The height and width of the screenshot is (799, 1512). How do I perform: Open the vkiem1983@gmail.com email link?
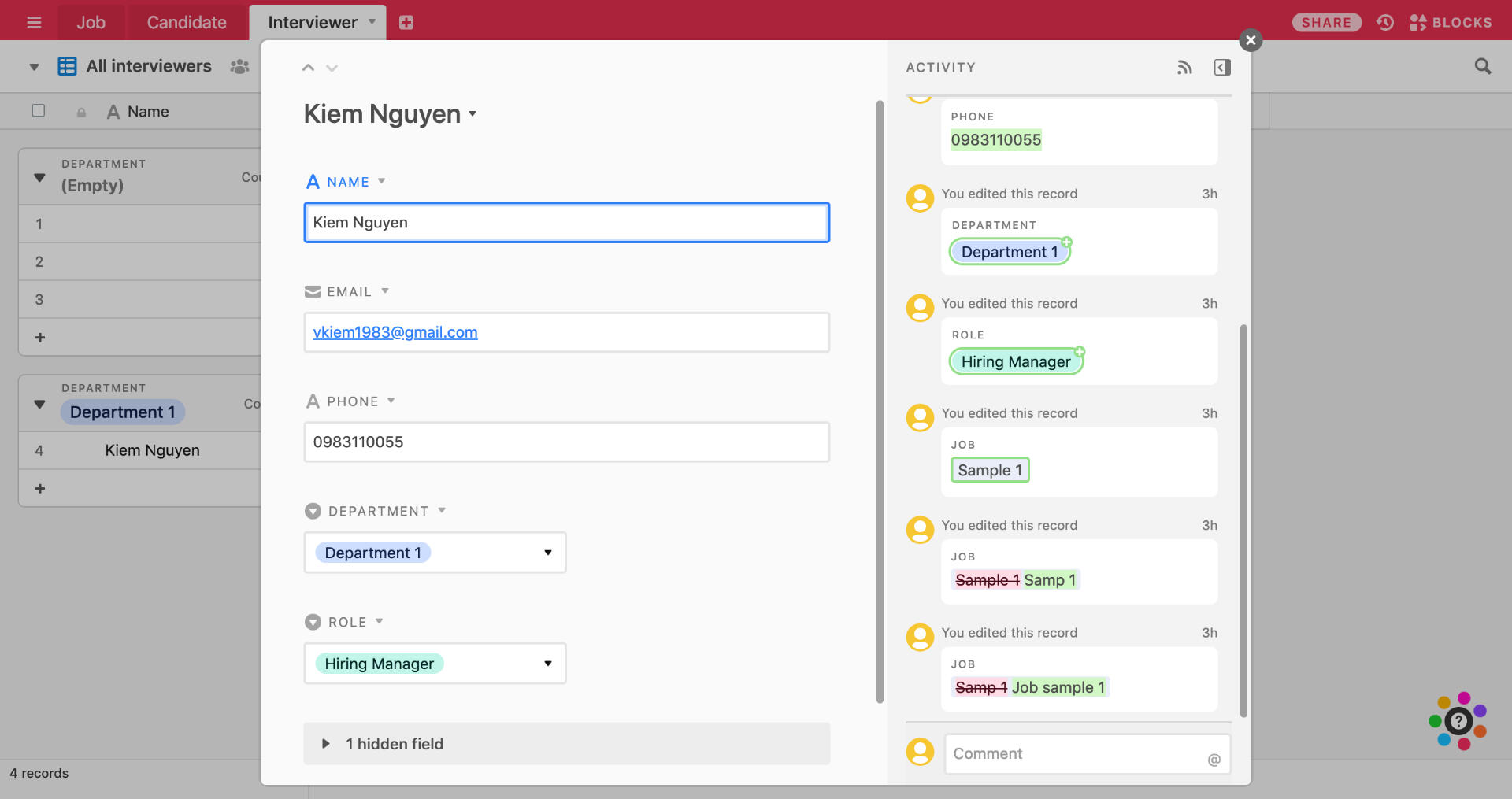click(395, 332)
